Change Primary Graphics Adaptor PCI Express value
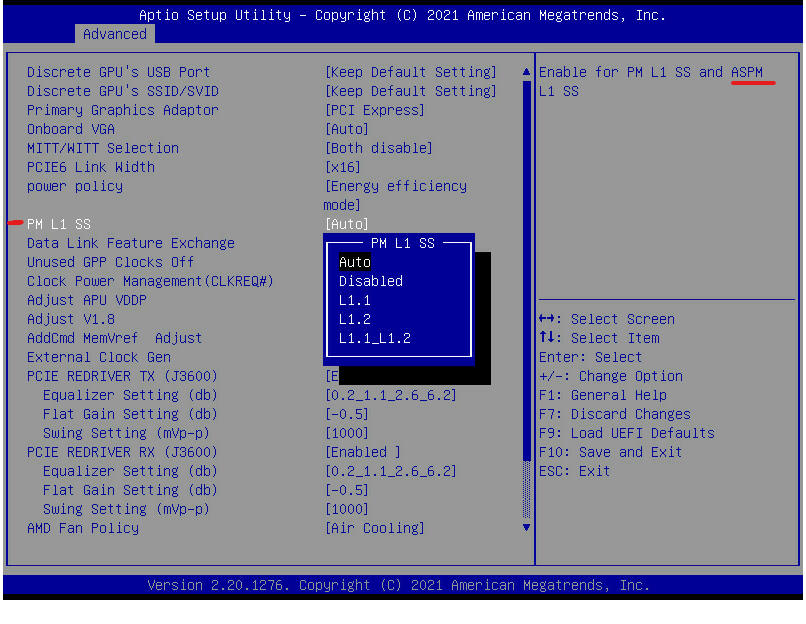 pos(375,110)
